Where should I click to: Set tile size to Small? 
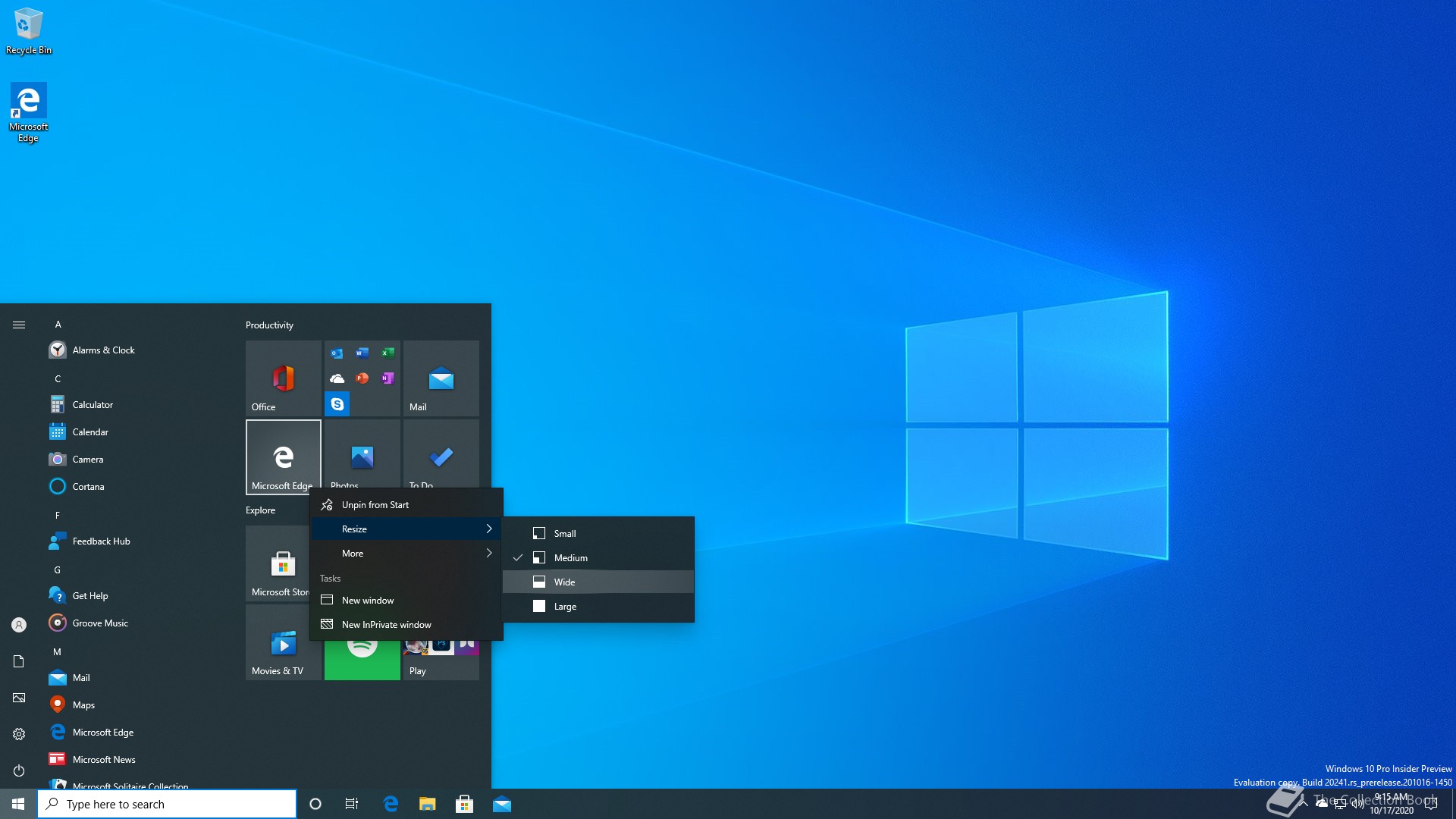598,534
